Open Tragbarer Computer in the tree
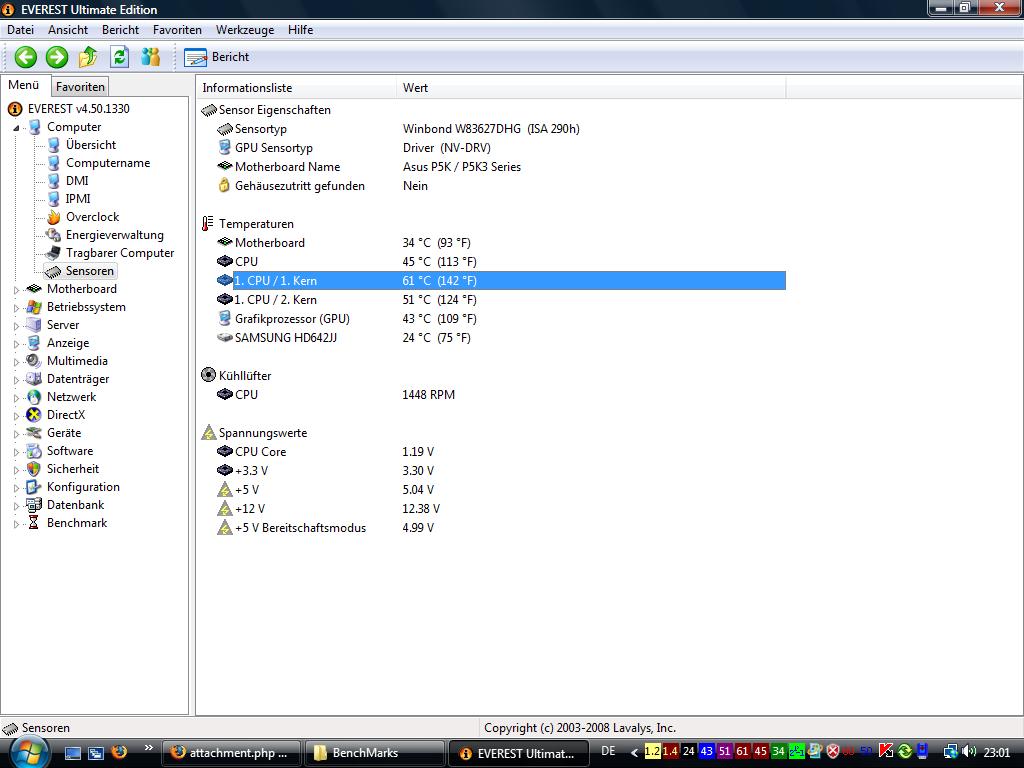1024x768 pixels. pyautogui.click(x=120, y=253)
